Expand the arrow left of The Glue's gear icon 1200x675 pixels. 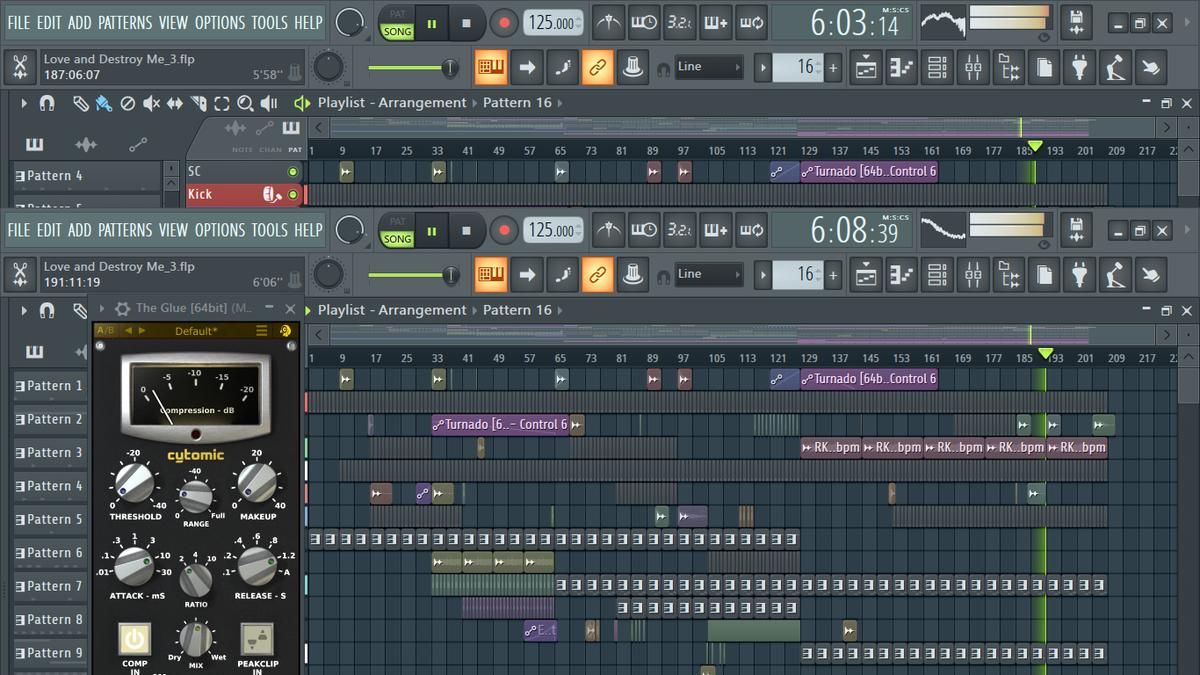[103, 309]
